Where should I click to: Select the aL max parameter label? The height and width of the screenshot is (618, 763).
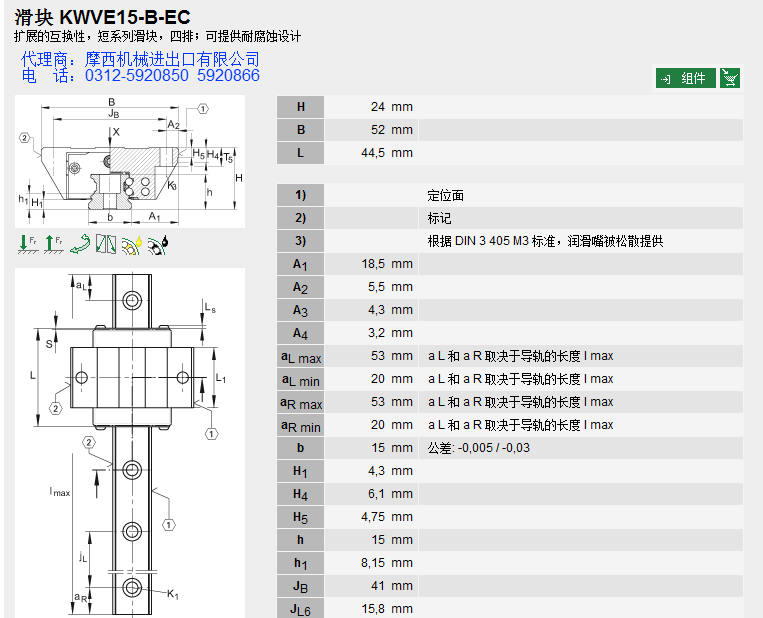(x=300, y=356)
